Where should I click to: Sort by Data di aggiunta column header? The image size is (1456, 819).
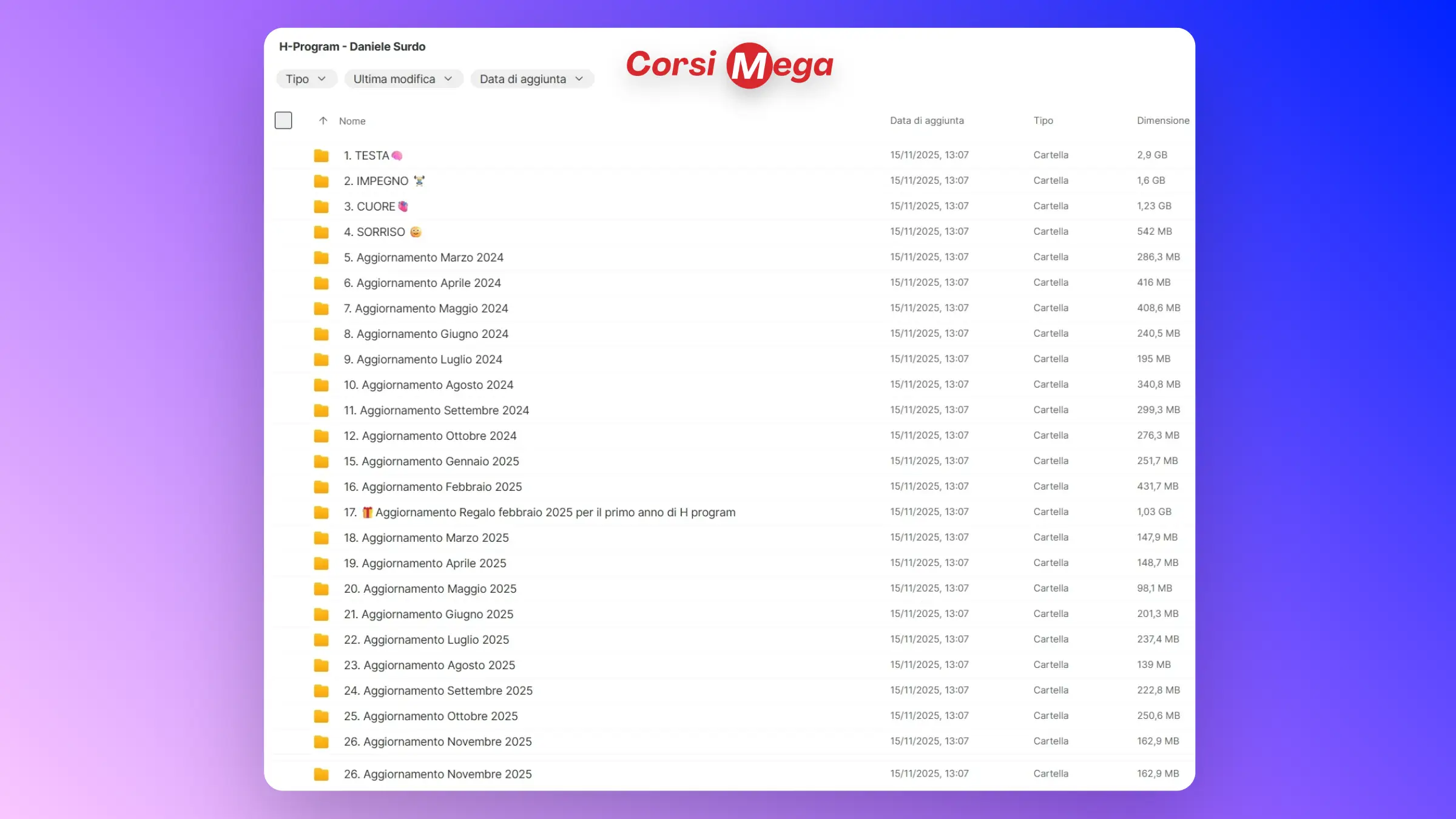[926, 121]
